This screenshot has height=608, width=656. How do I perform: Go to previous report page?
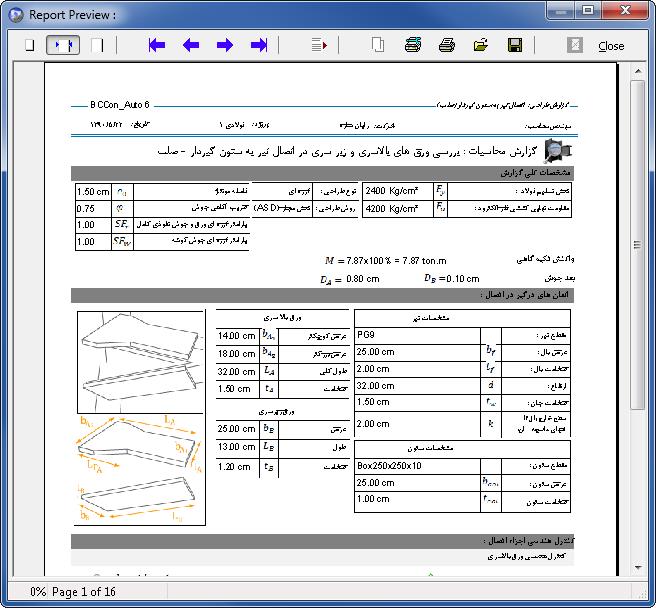[191, 45]
